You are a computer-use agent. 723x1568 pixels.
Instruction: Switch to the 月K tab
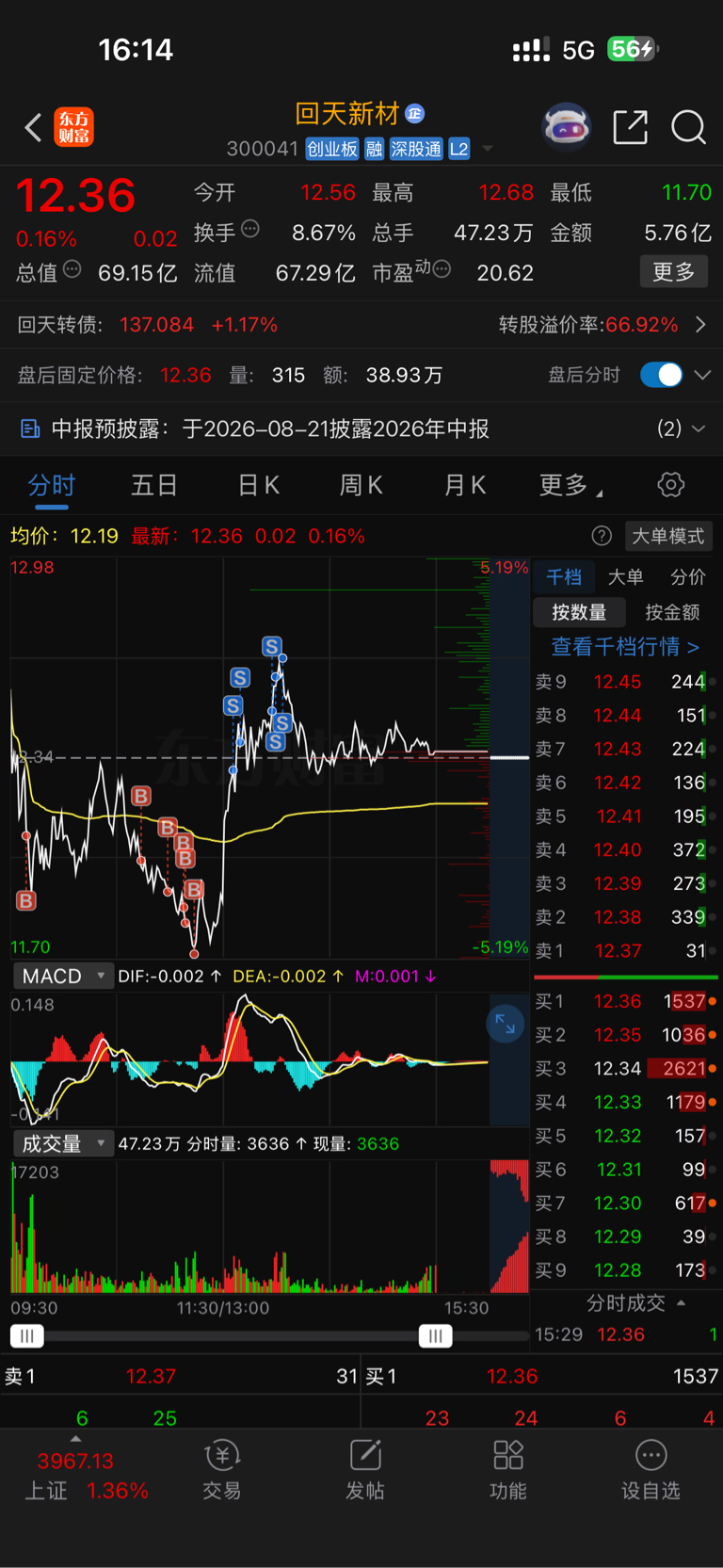465,485
